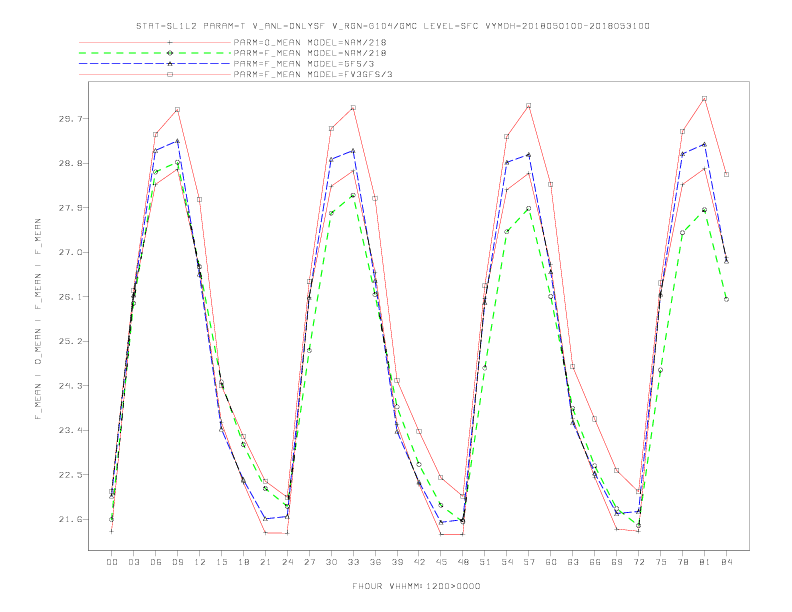Click x-axis tick label 57
The height and width of the screenshot is (612, 792).
click(x=529, y=562)
